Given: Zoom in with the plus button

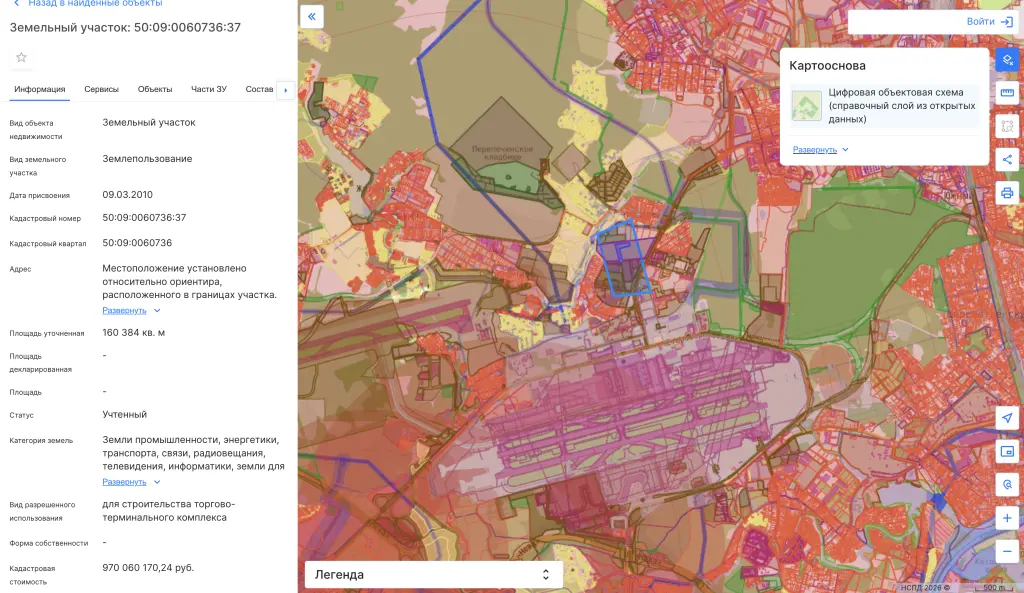Looking at the screenshot, I should click(x=1007, y=518).
